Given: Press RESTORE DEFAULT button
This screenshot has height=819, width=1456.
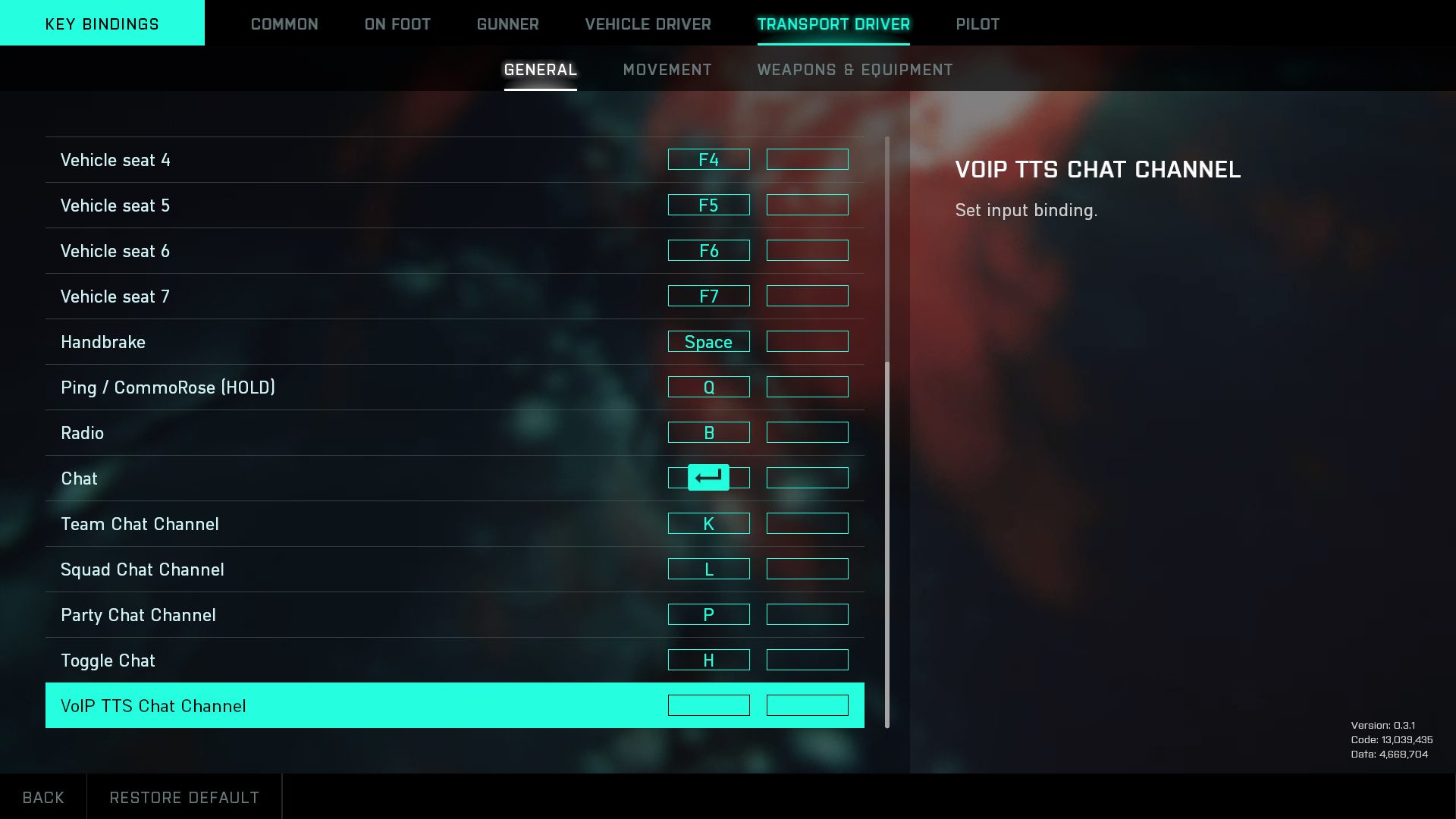Looking at the screenshot, I should coord(184,796).
